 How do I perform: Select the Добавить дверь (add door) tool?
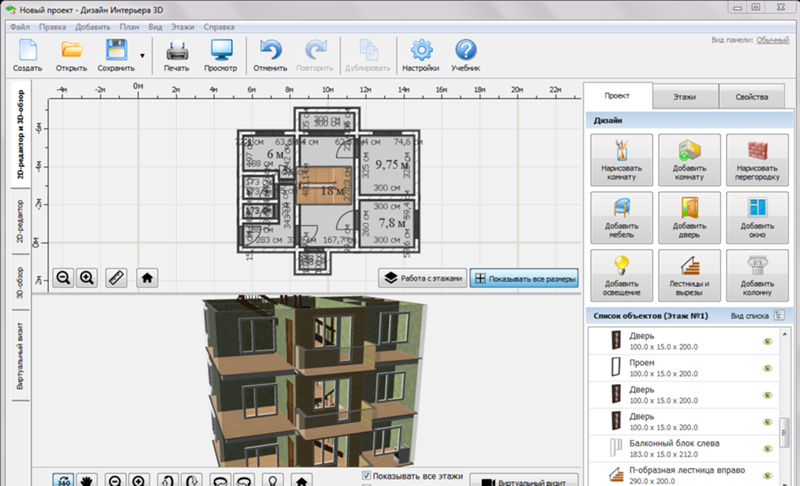689,216
